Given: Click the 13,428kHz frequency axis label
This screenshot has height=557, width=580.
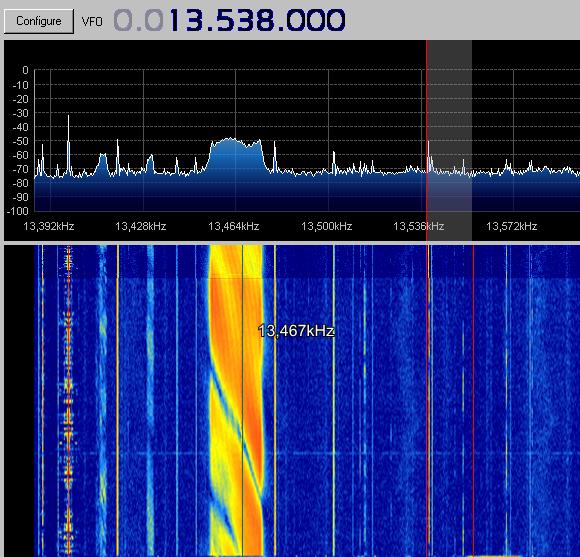Looking at the screenshot, I should 141,226.
